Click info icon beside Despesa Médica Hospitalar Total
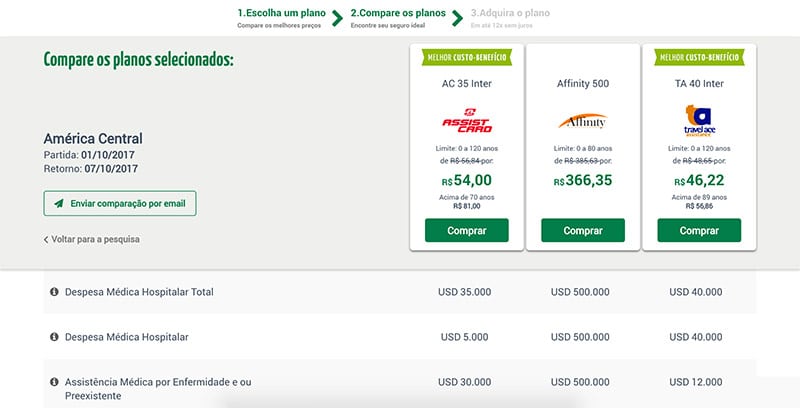800x408 pixels. coord(54,292)
